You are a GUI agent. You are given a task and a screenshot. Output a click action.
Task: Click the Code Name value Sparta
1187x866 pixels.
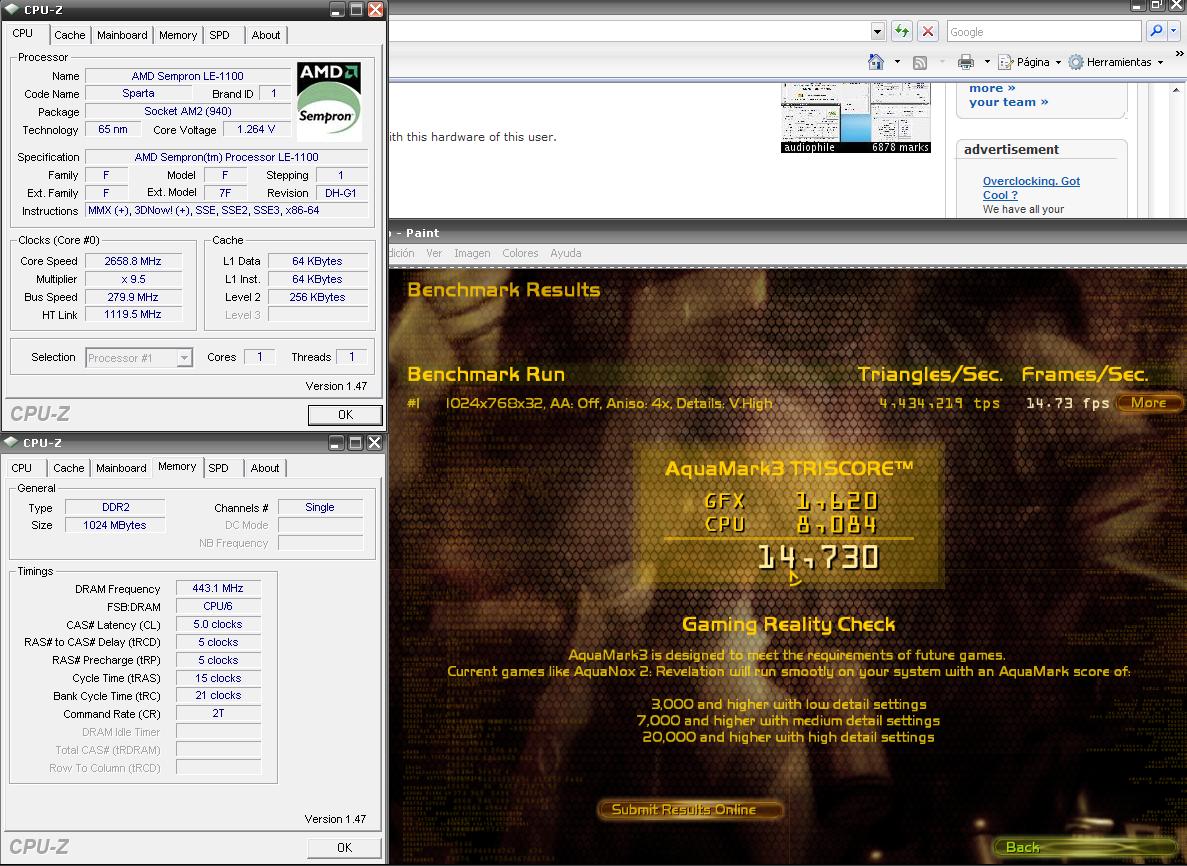pyautogui.click(x=139, y=93)
